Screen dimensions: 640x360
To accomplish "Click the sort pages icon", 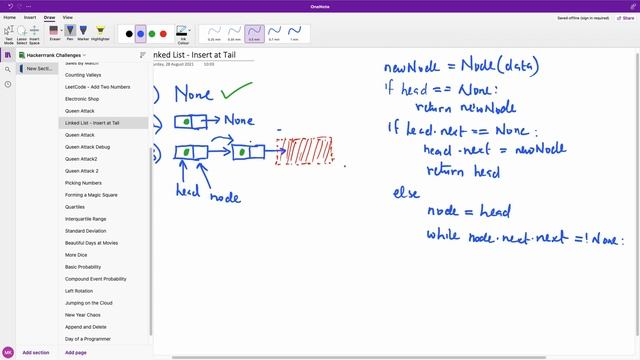I will coord(142,55).
